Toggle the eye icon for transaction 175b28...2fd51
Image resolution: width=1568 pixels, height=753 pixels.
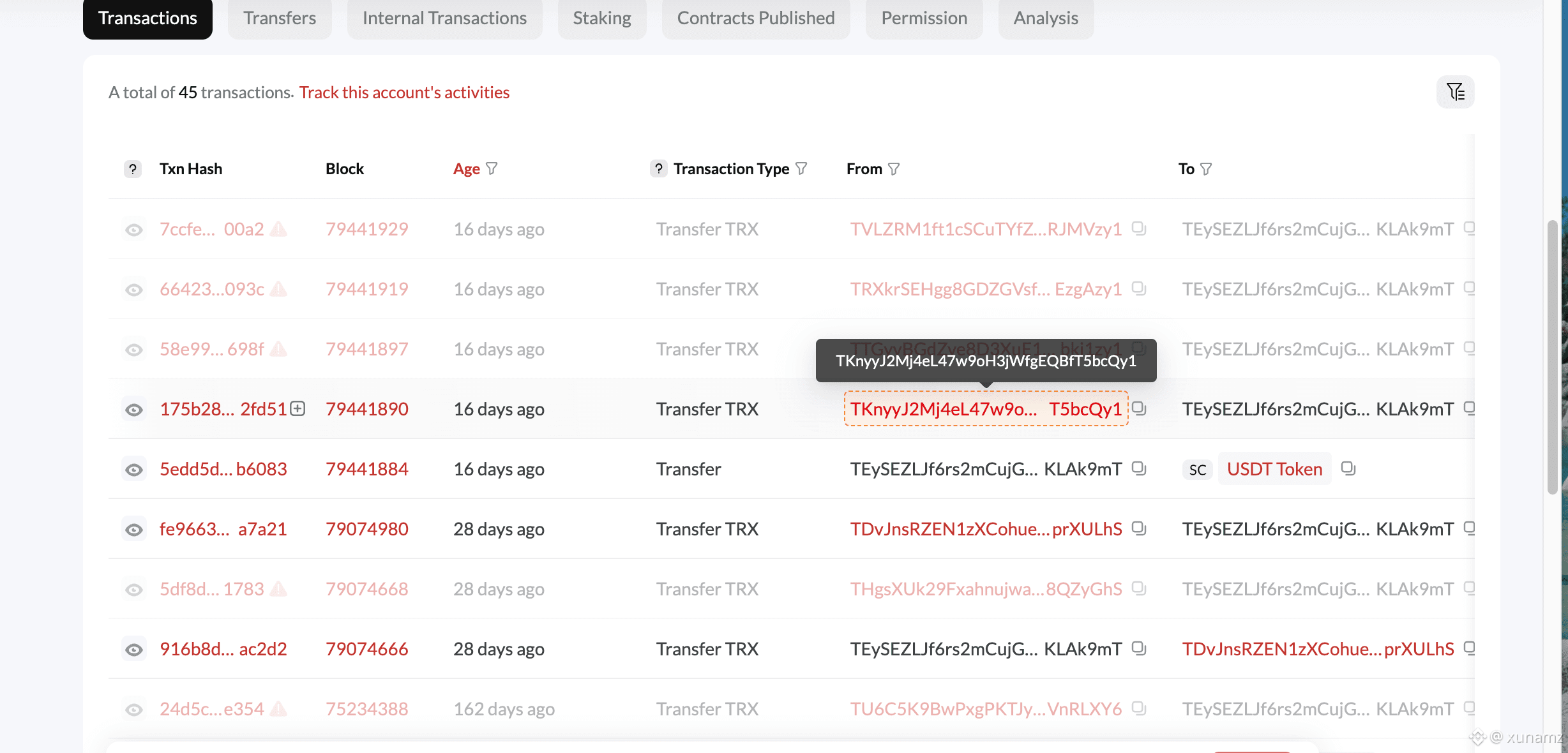point(134,410)
